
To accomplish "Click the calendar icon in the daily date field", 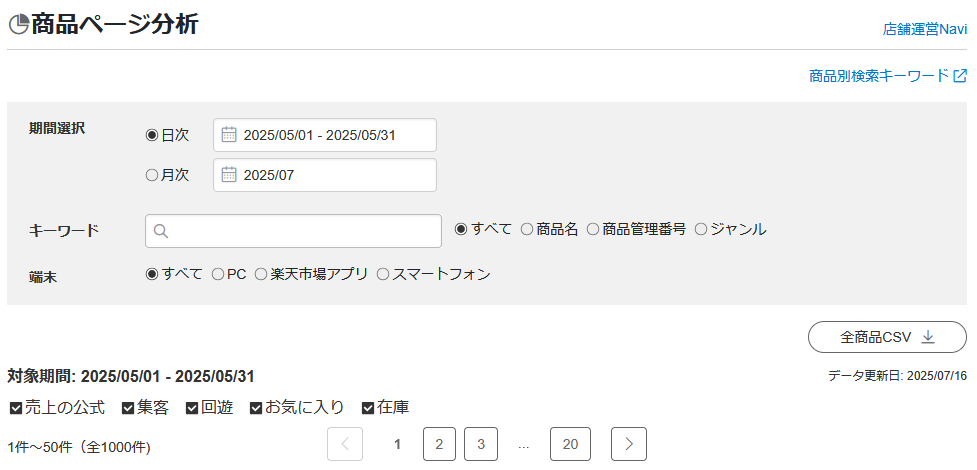I will [228, 135].
